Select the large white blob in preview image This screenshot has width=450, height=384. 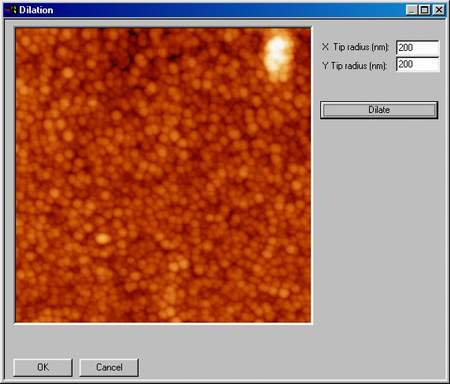click(278, 55)
